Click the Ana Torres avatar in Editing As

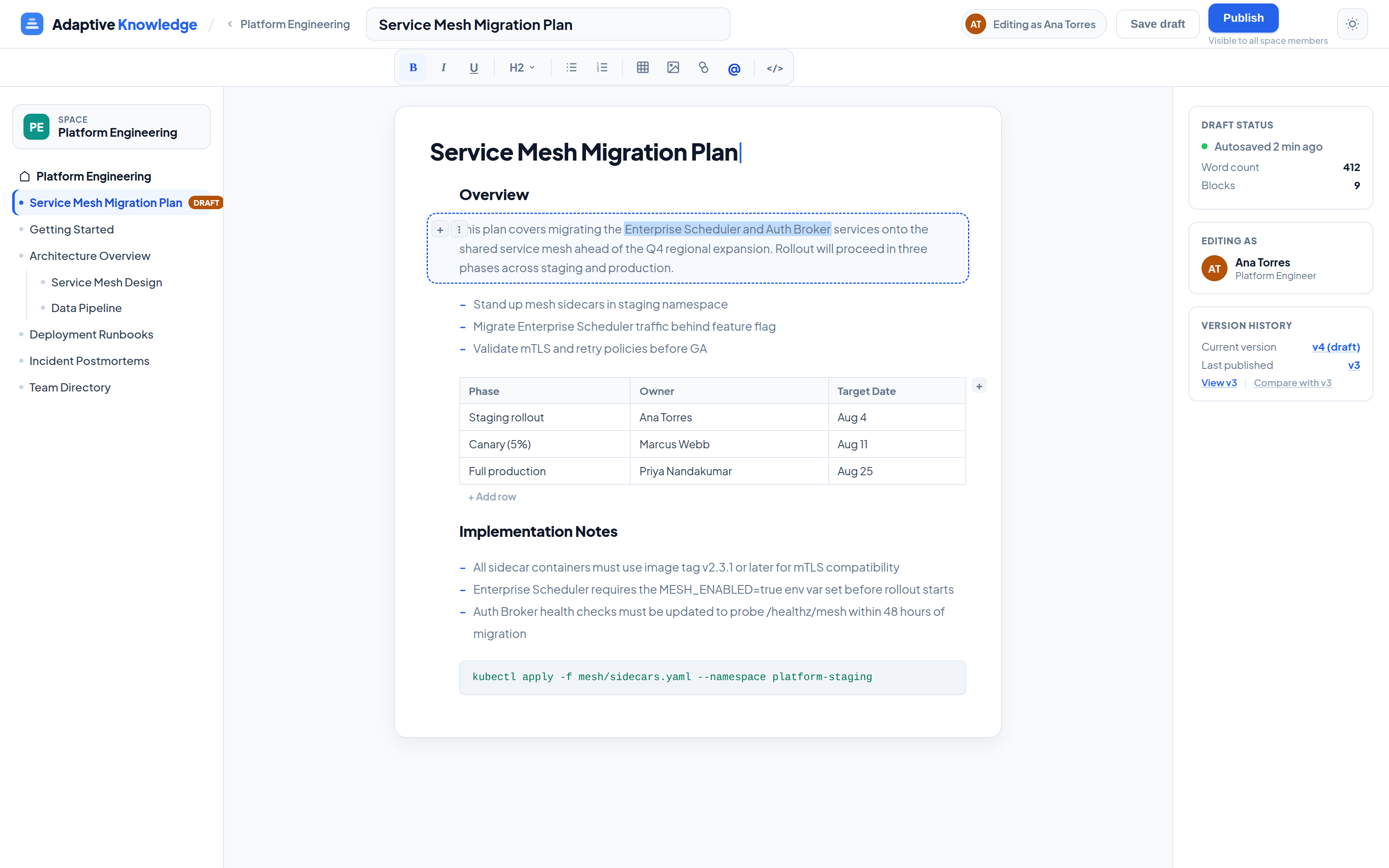pos(1214,269)
